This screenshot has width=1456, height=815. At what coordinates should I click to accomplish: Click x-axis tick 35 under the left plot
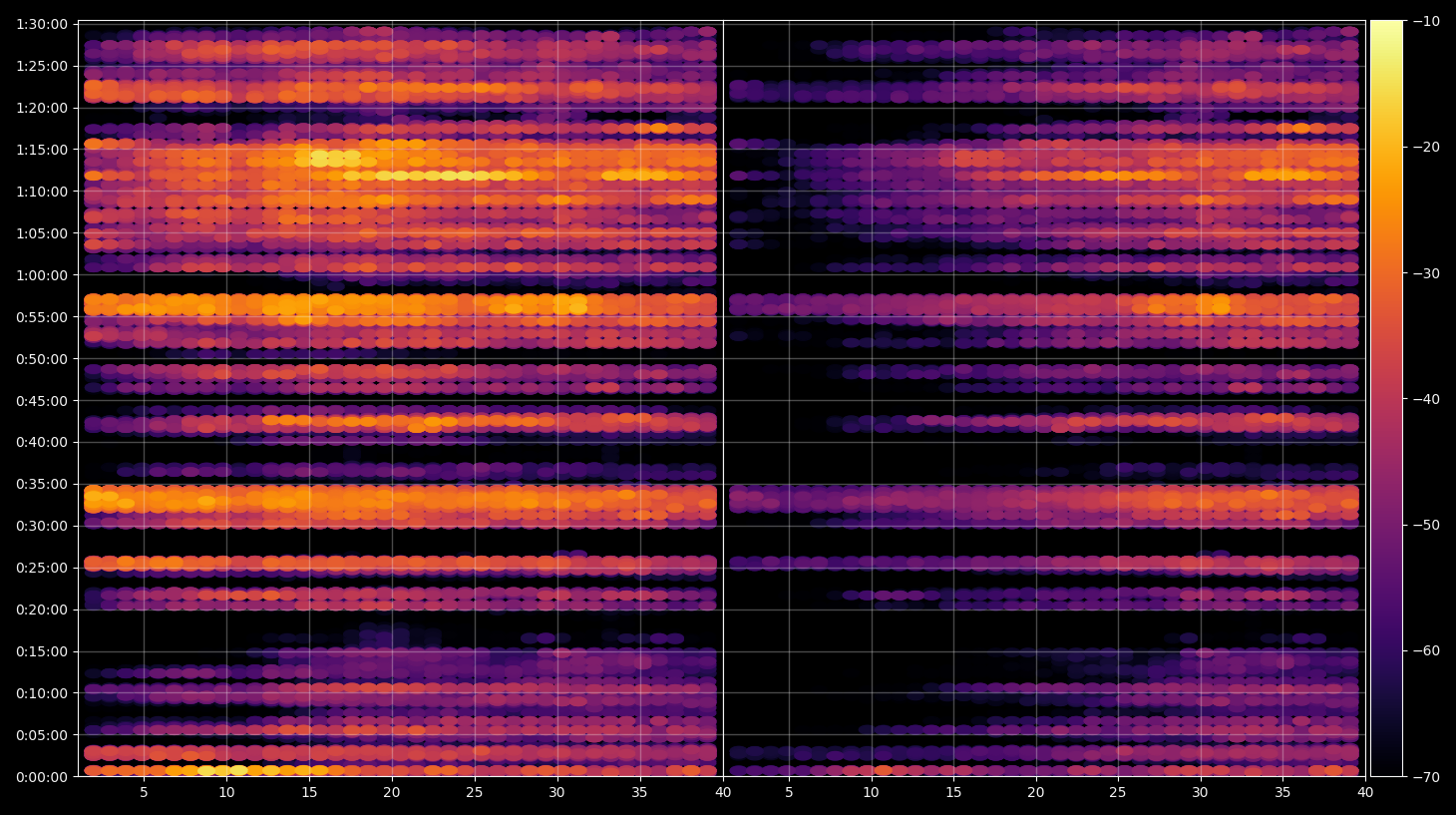tap(639, 793)
